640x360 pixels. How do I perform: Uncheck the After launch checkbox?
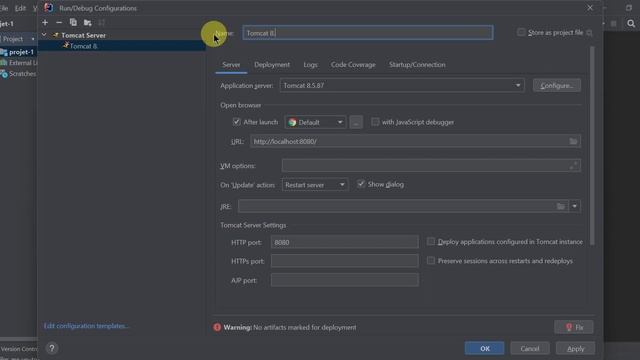236,122
